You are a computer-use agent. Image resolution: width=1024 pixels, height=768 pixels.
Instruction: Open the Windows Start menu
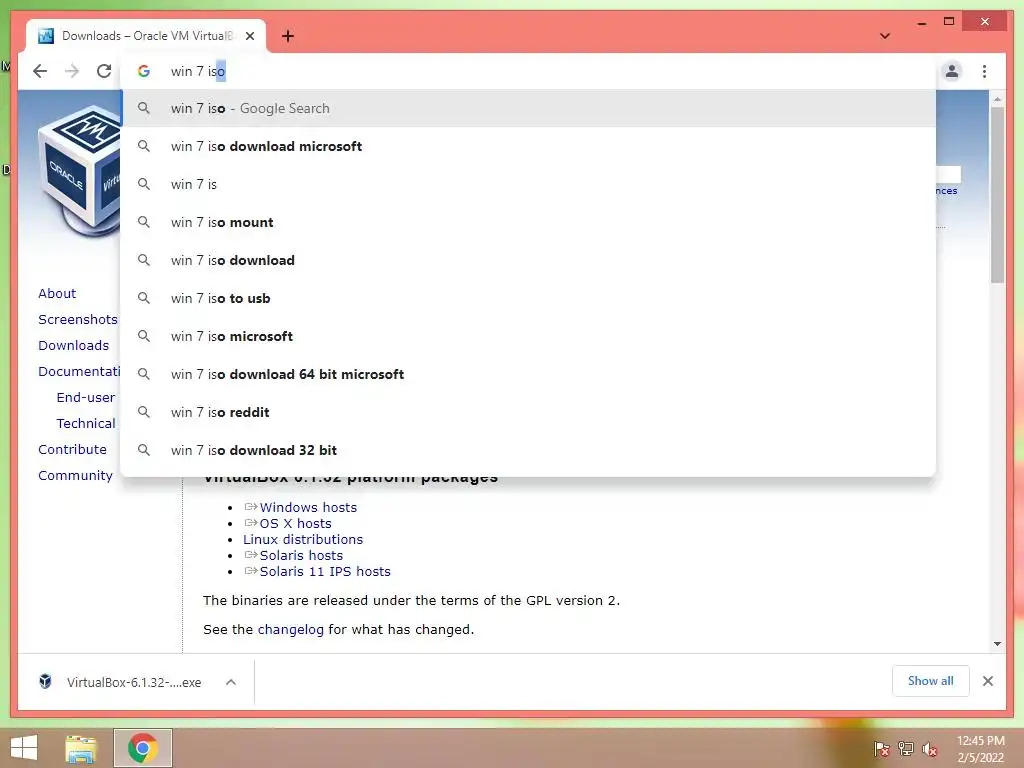click(x=24, y=748)
